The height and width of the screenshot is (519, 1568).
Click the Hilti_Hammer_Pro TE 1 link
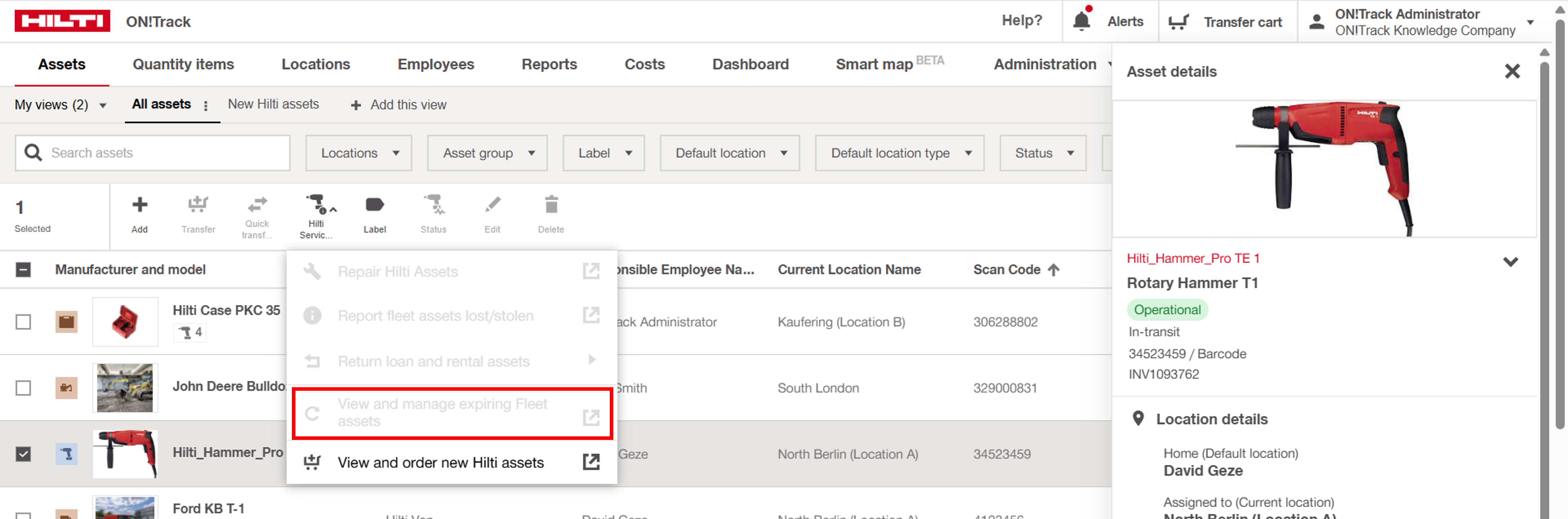pyautogui.click(x=1193, y=258)
